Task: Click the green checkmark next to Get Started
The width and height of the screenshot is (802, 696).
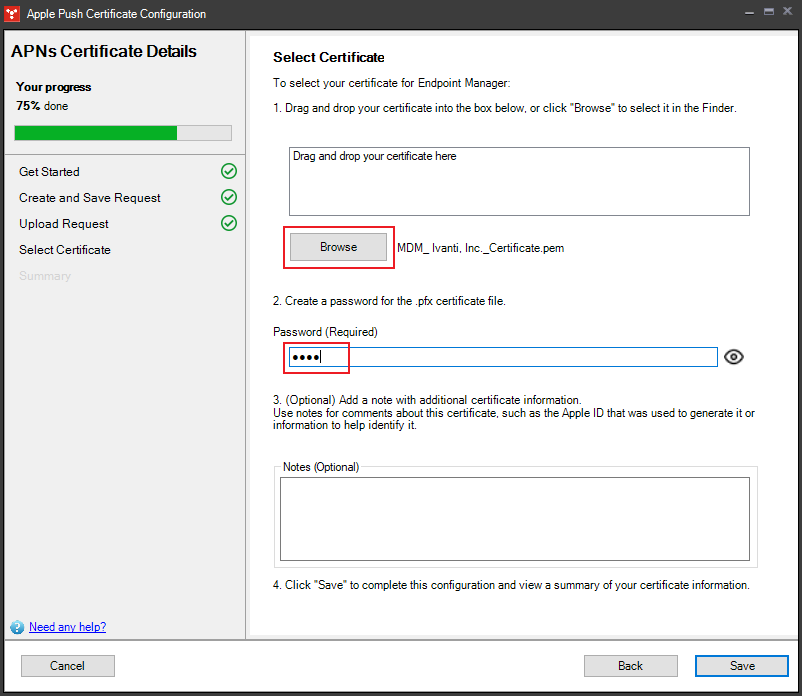Action: [228, 171]
